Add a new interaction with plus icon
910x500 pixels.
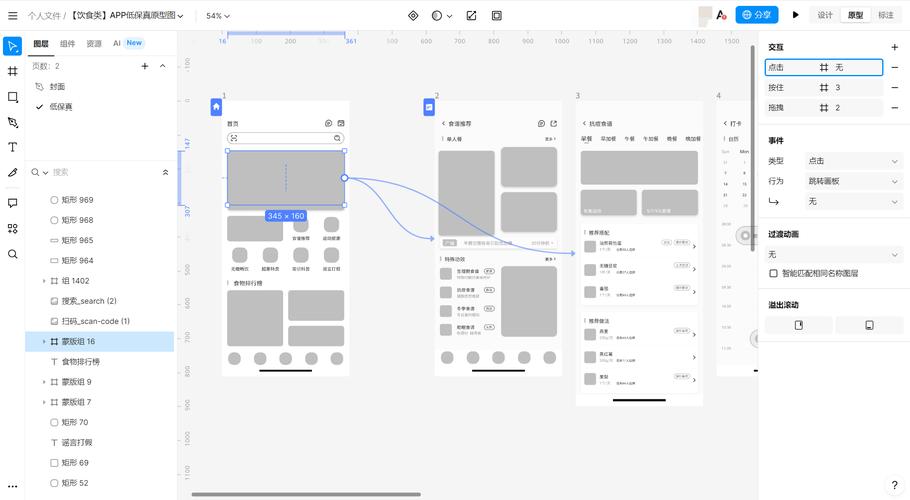[894, 47]
